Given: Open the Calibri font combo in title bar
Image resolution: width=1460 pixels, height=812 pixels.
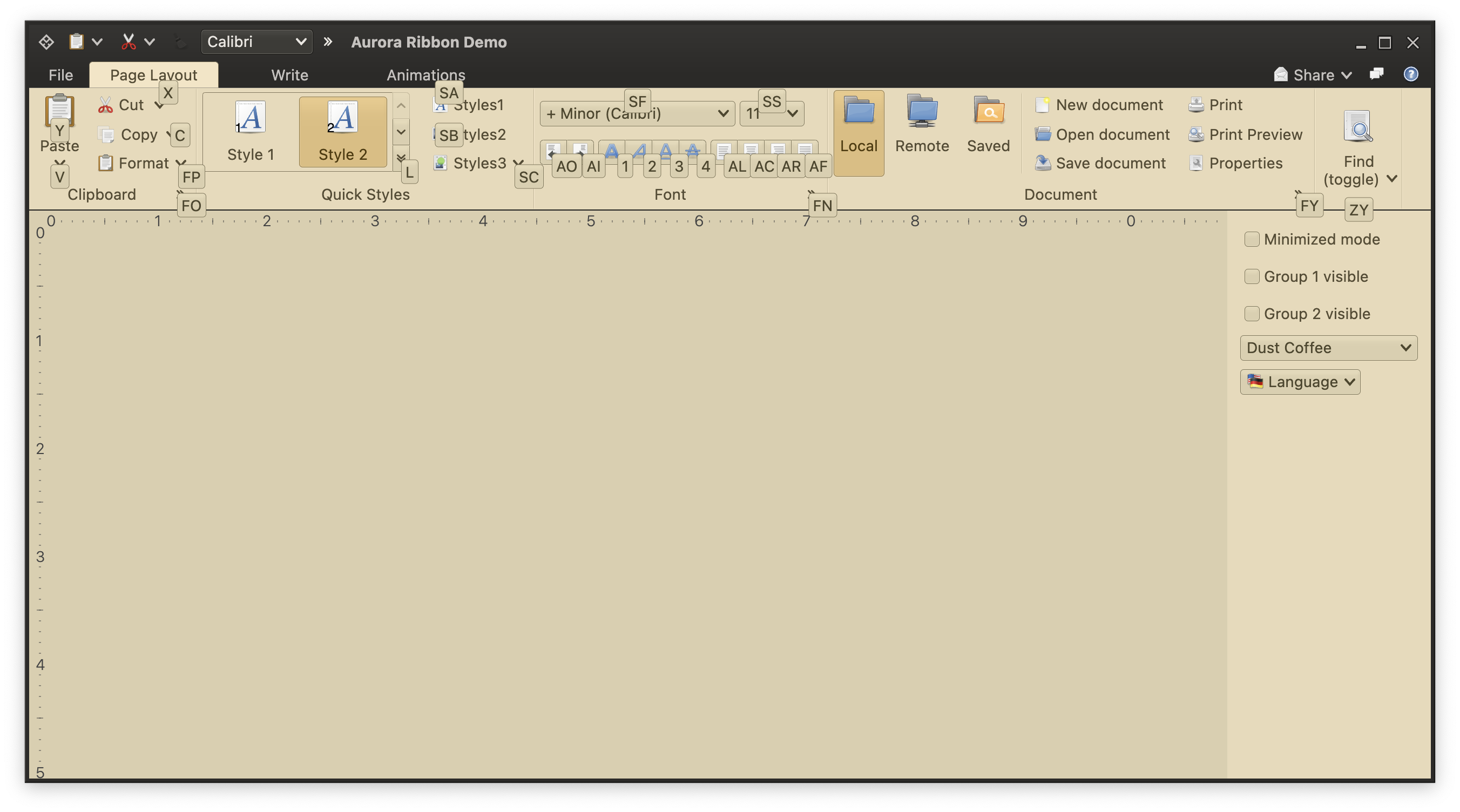Looking at the screenshot, I should point(256,42).
